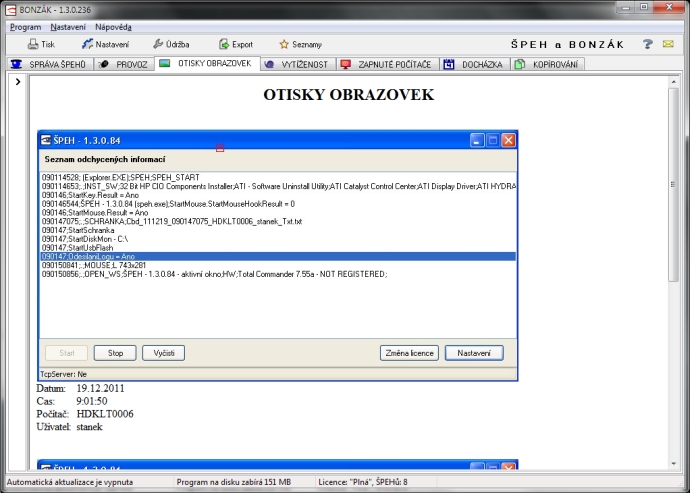Open Nastavení toolbar icon
Screen dimensions: 690x493
[x=87, y=44]
